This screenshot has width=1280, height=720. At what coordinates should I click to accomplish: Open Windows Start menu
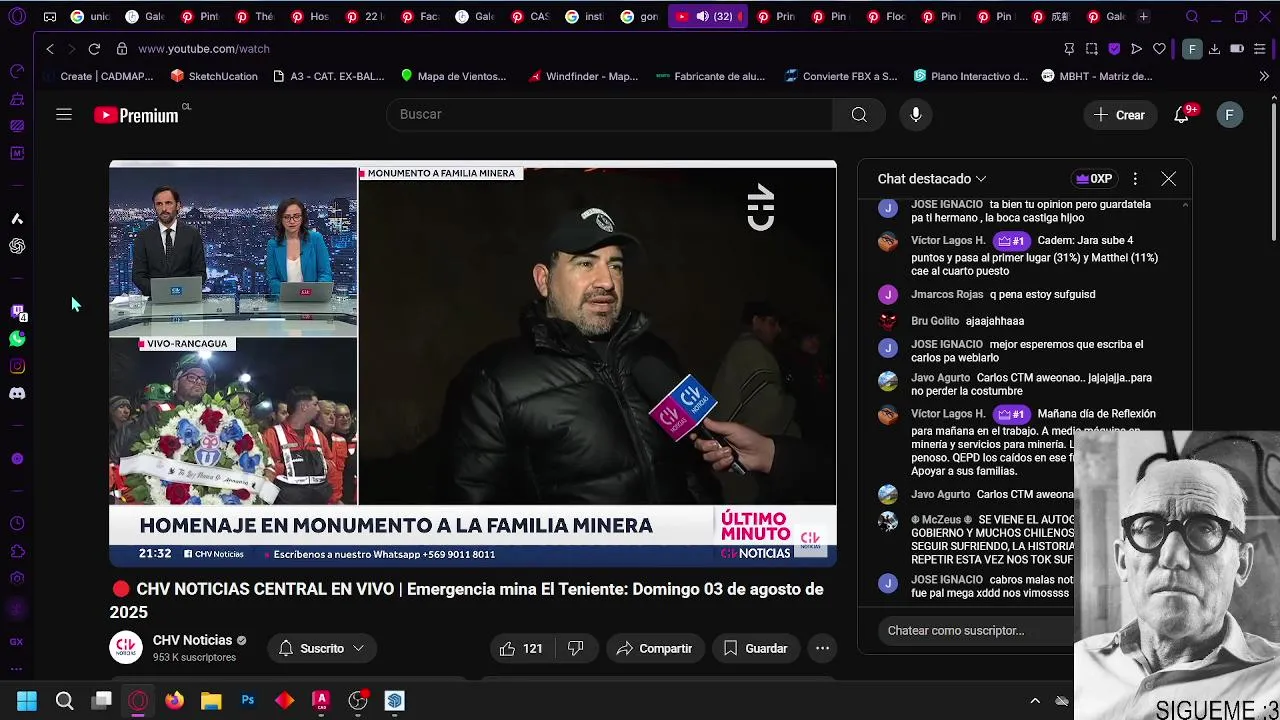tap(27, 701)
